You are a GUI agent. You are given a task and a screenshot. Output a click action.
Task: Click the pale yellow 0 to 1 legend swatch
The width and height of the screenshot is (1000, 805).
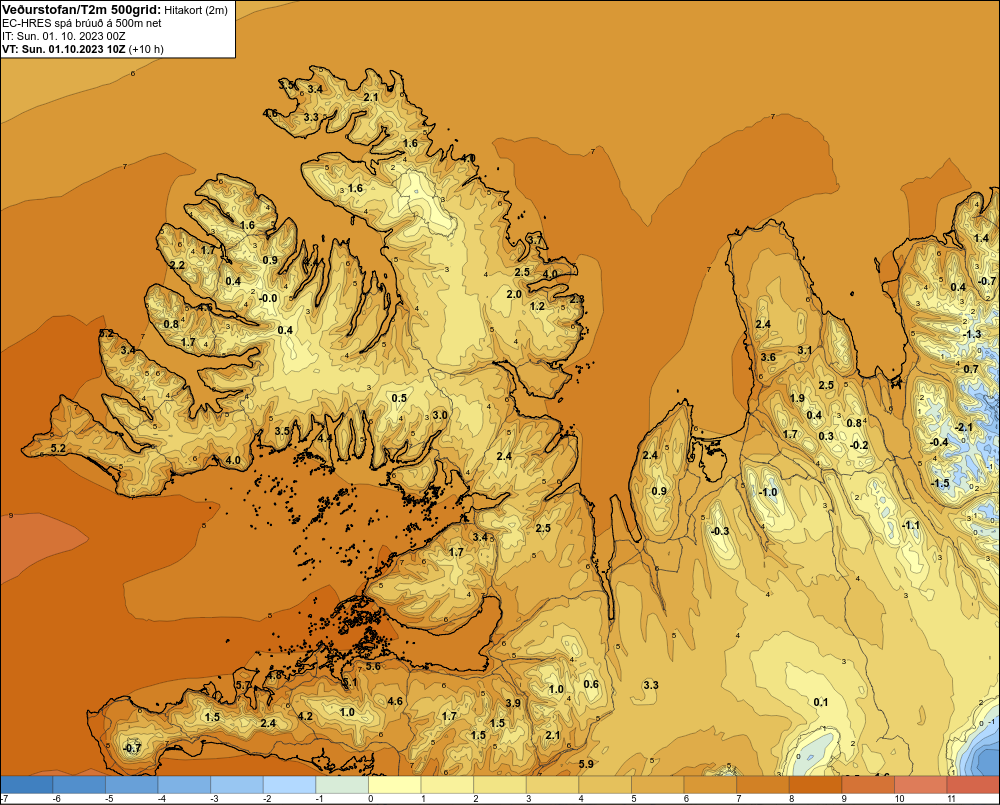(x=395, y=784)
